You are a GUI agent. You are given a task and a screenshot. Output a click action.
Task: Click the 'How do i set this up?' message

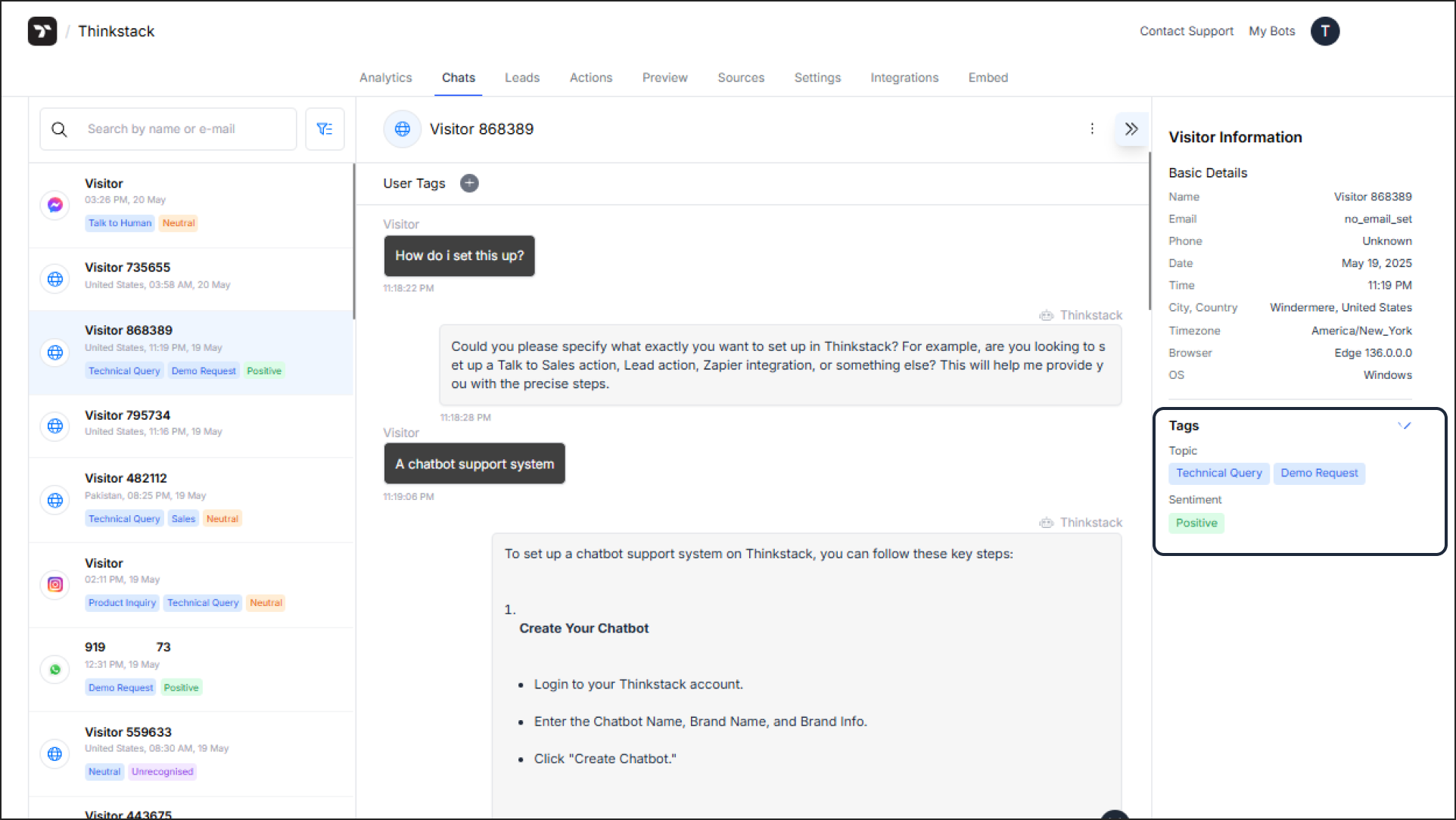coord(459,256)
